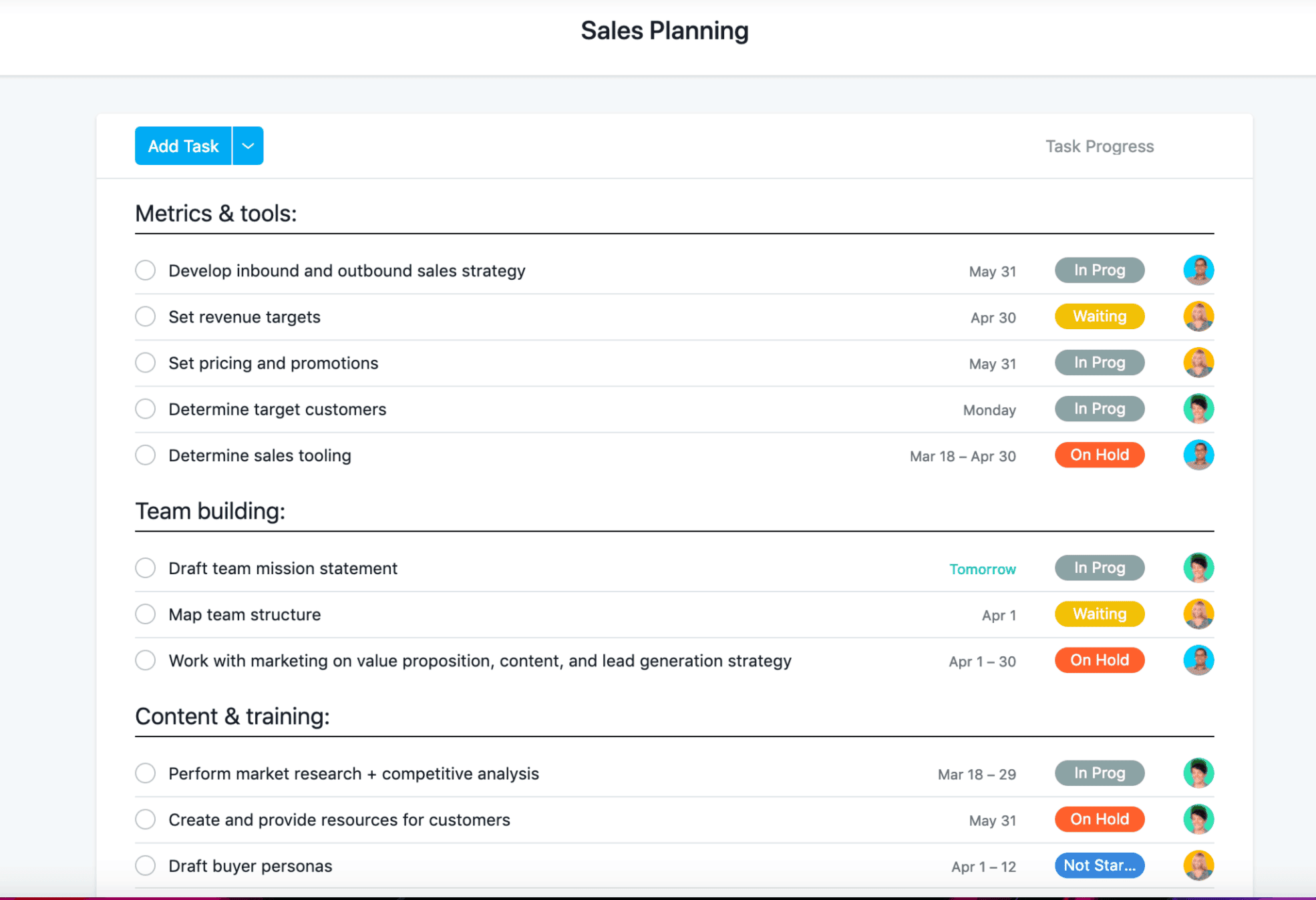Change the 'On Hold' status for Determine sales tooling

(x=1099, y=455)
